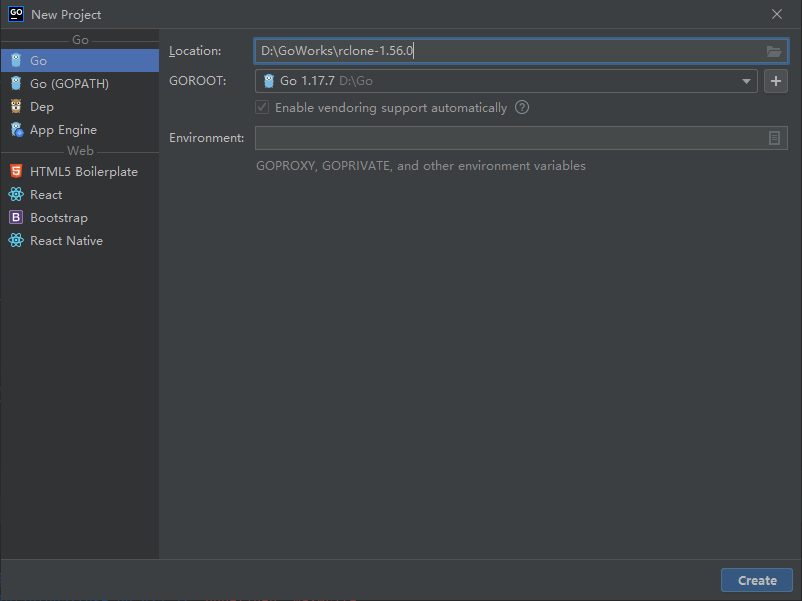Viewport: 802px width, 601px height.
Task: Click the Go (GOPATH) gopher icon
Action: pyautogui.click(x=16, y=83)
